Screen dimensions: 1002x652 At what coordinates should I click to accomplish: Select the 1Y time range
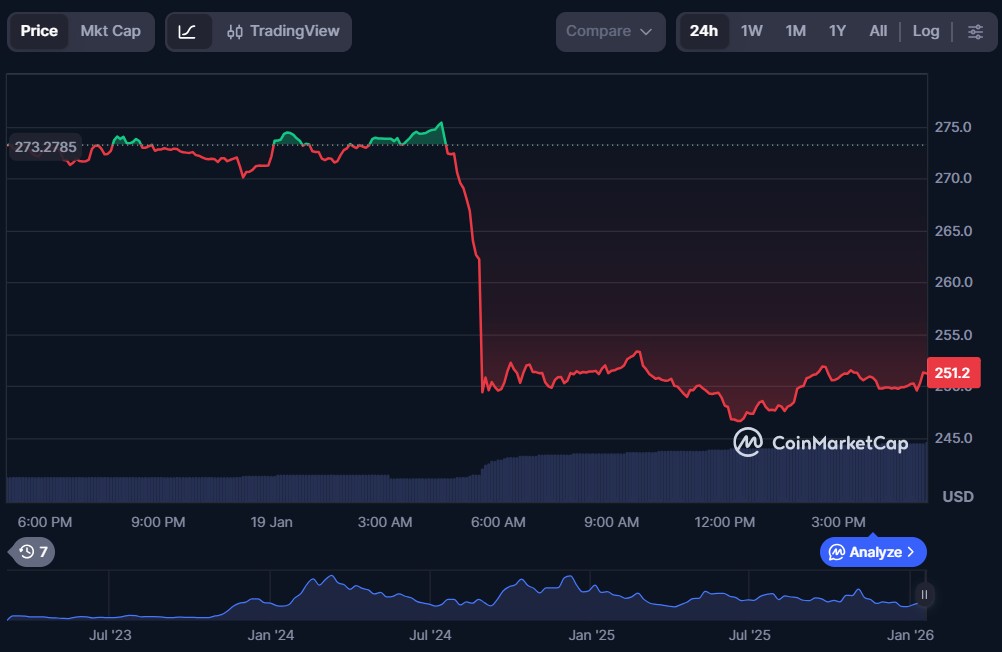coord(837,31)
